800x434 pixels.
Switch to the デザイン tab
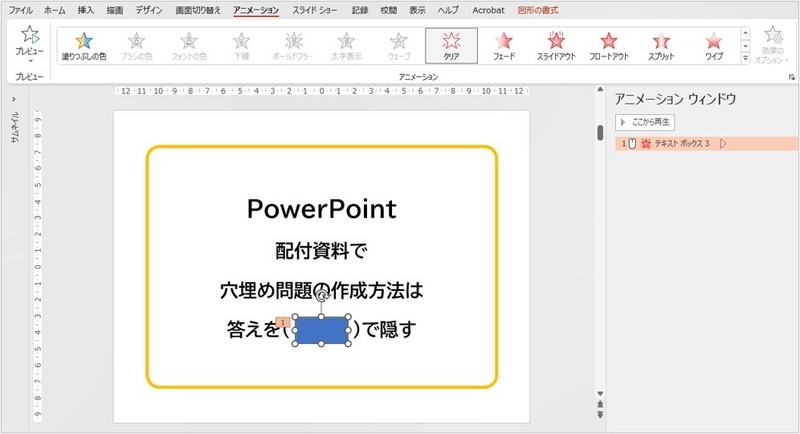[x=148, y=10]
